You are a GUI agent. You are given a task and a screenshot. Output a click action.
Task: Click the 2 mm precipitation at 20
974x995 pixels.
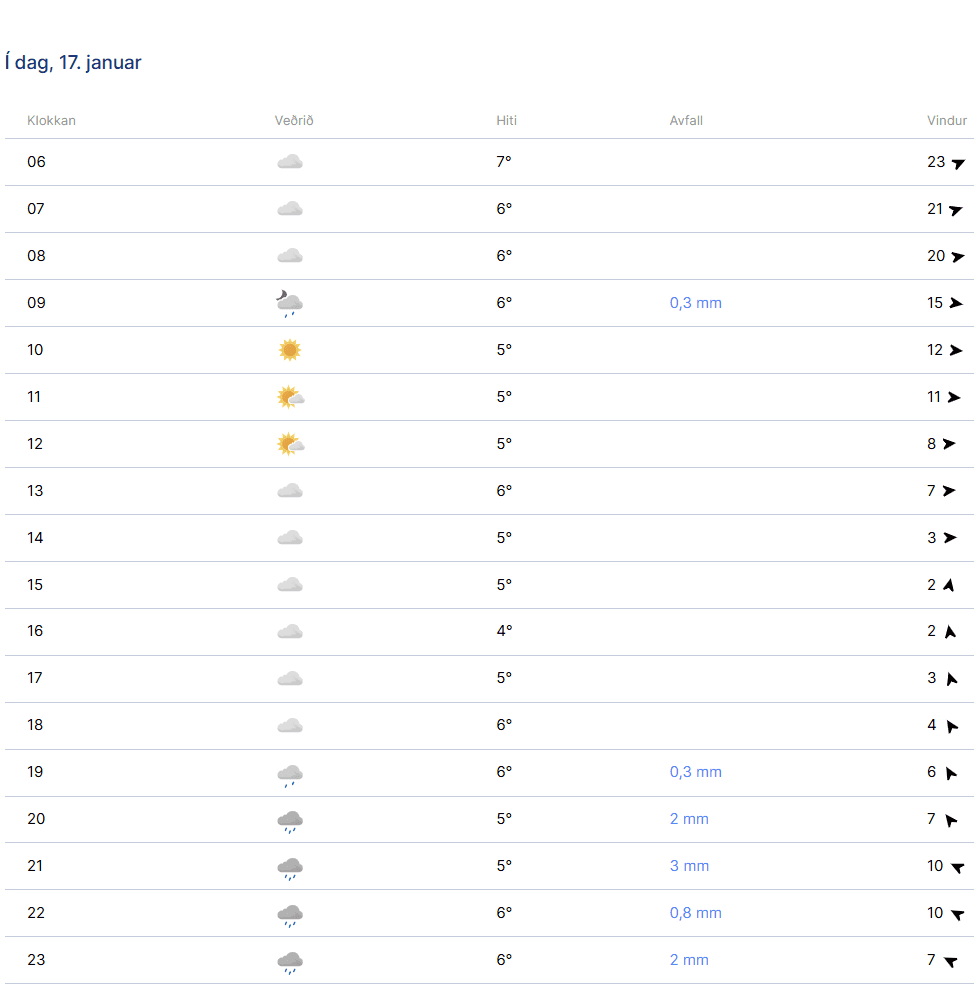(x=689, y=819)
